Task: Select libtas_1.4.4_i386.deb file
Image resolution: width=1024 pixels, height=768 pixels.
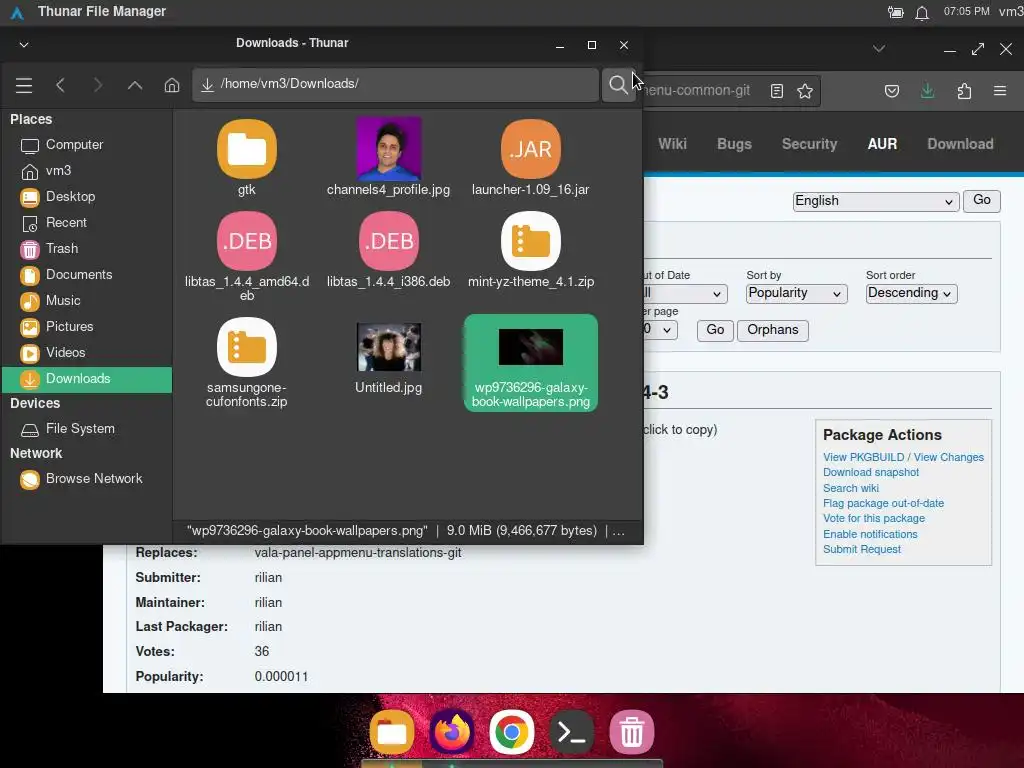Action: (x=389, y=251)
